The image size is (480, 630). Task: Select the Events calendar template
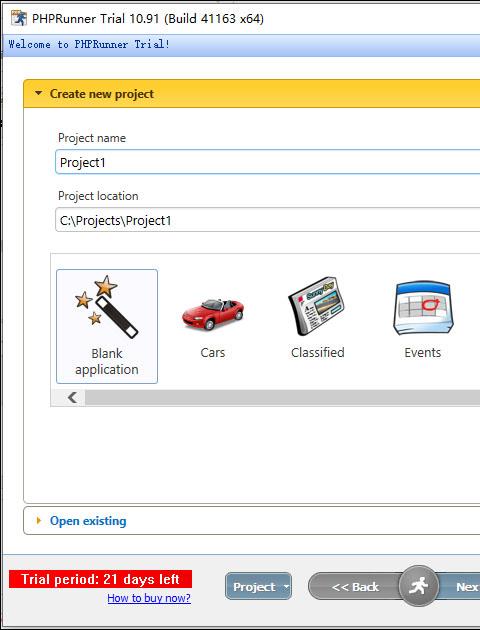coord(423,317)
